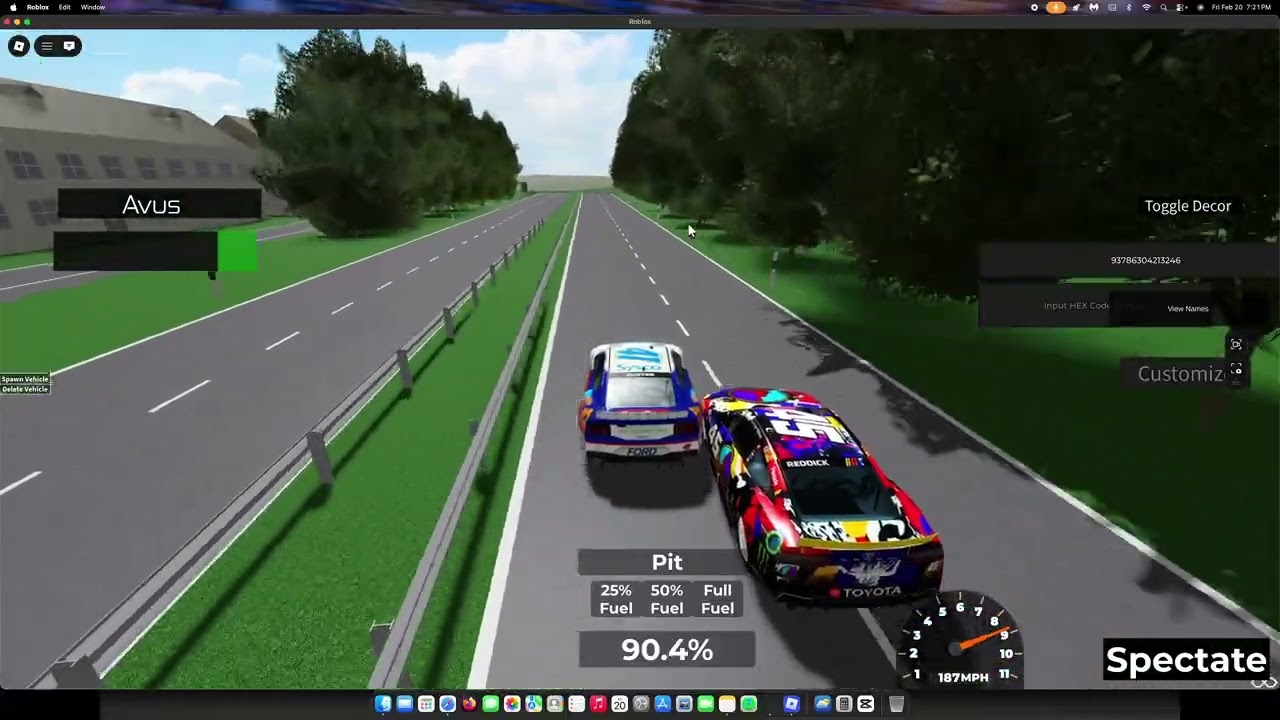Open Firefox in the Dock
1280x720 pixels.
[x=469, y=704]
